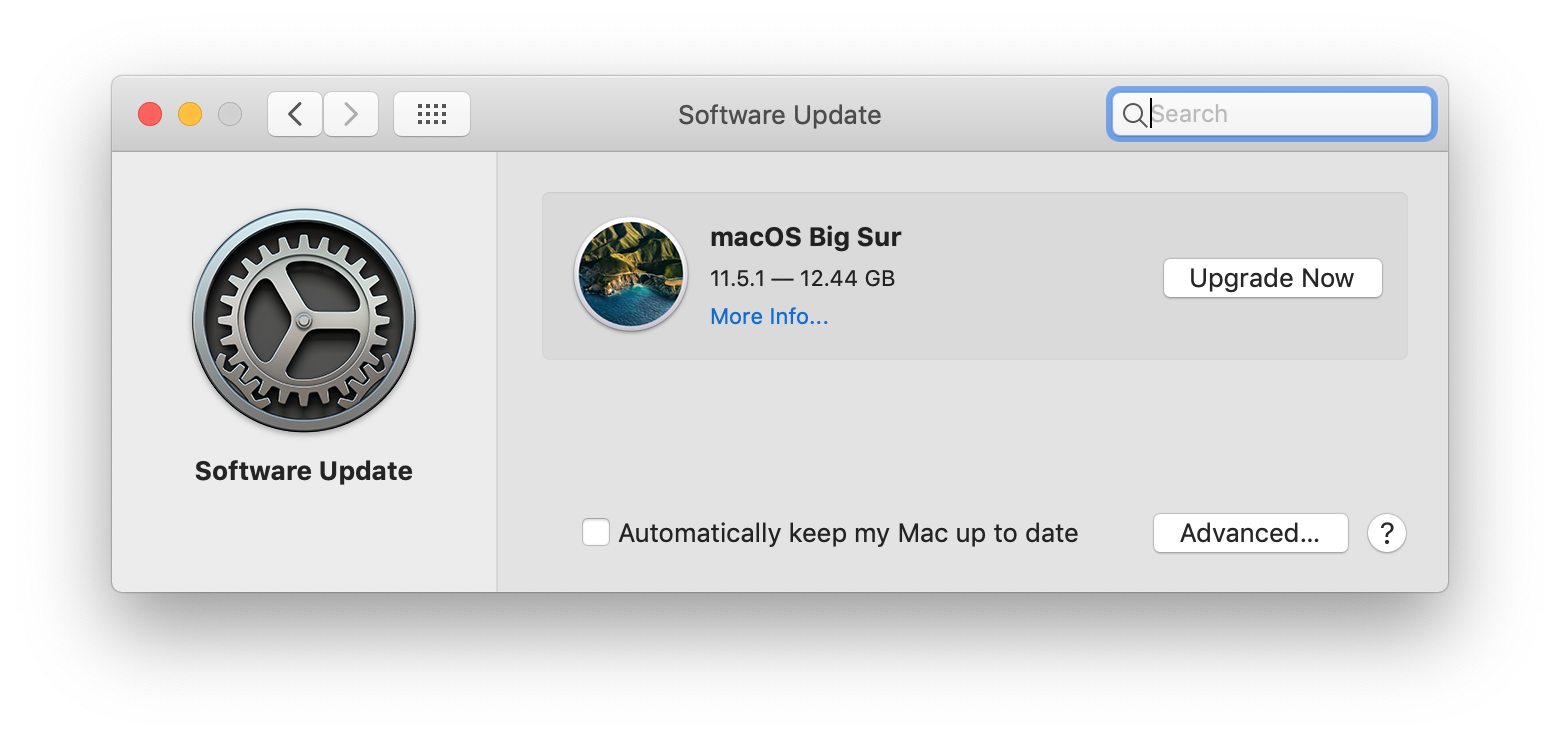
Task: Open help with the question mark button
Action: pyautogui.click(x=1387, y=533)
